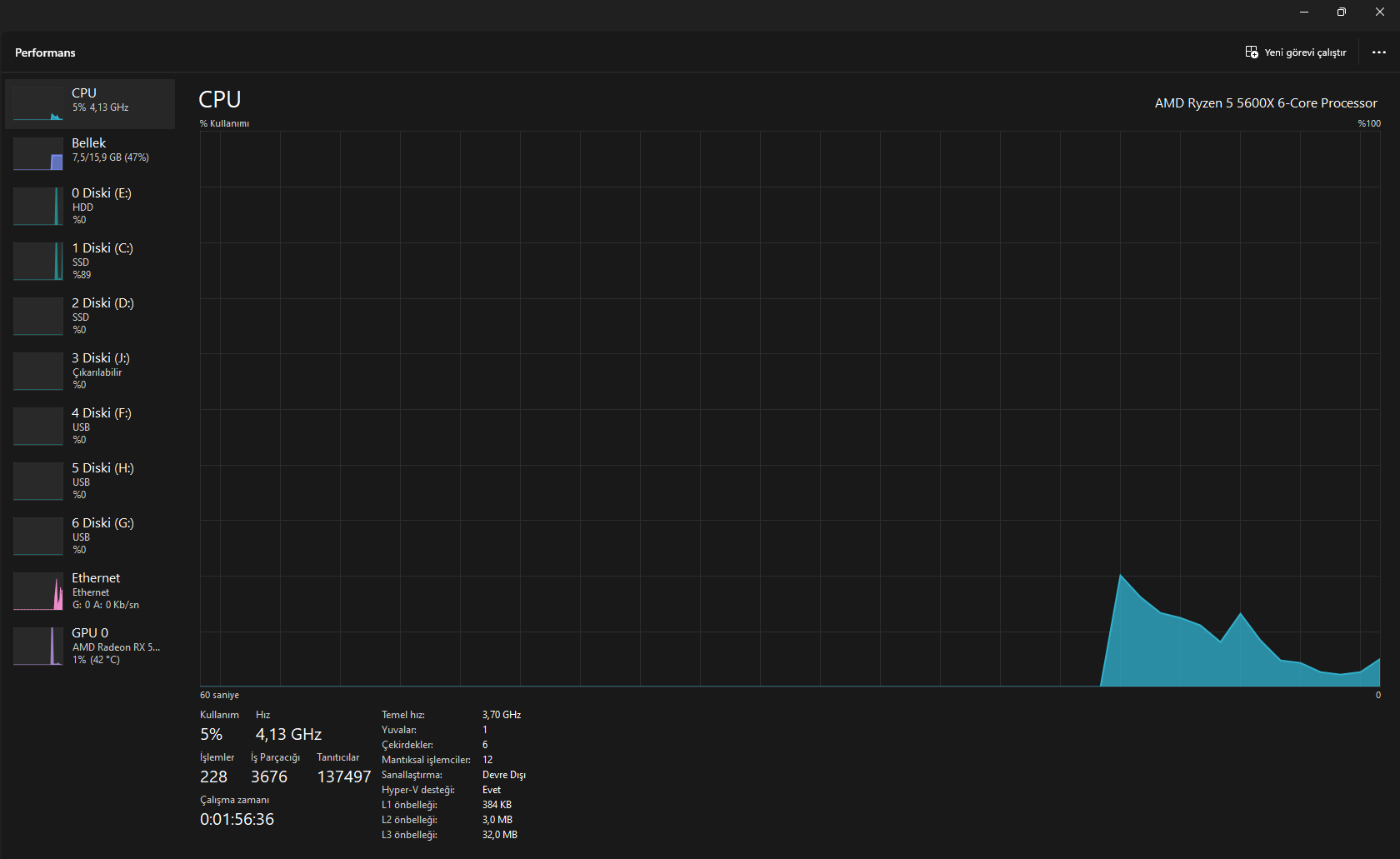The image size is (1400, 859).
Task: Close the Task Manager window
Action: (x=1380, y=12)
